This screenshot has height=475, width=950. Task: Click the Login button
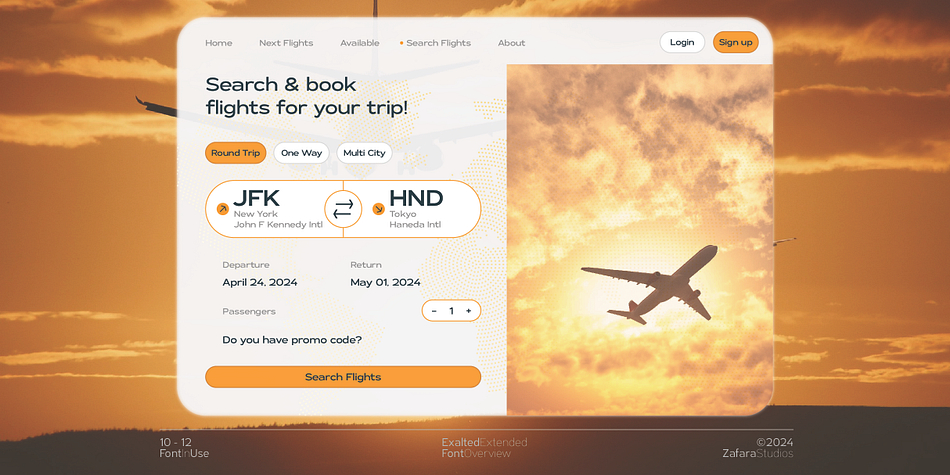[x=682, y=42]
